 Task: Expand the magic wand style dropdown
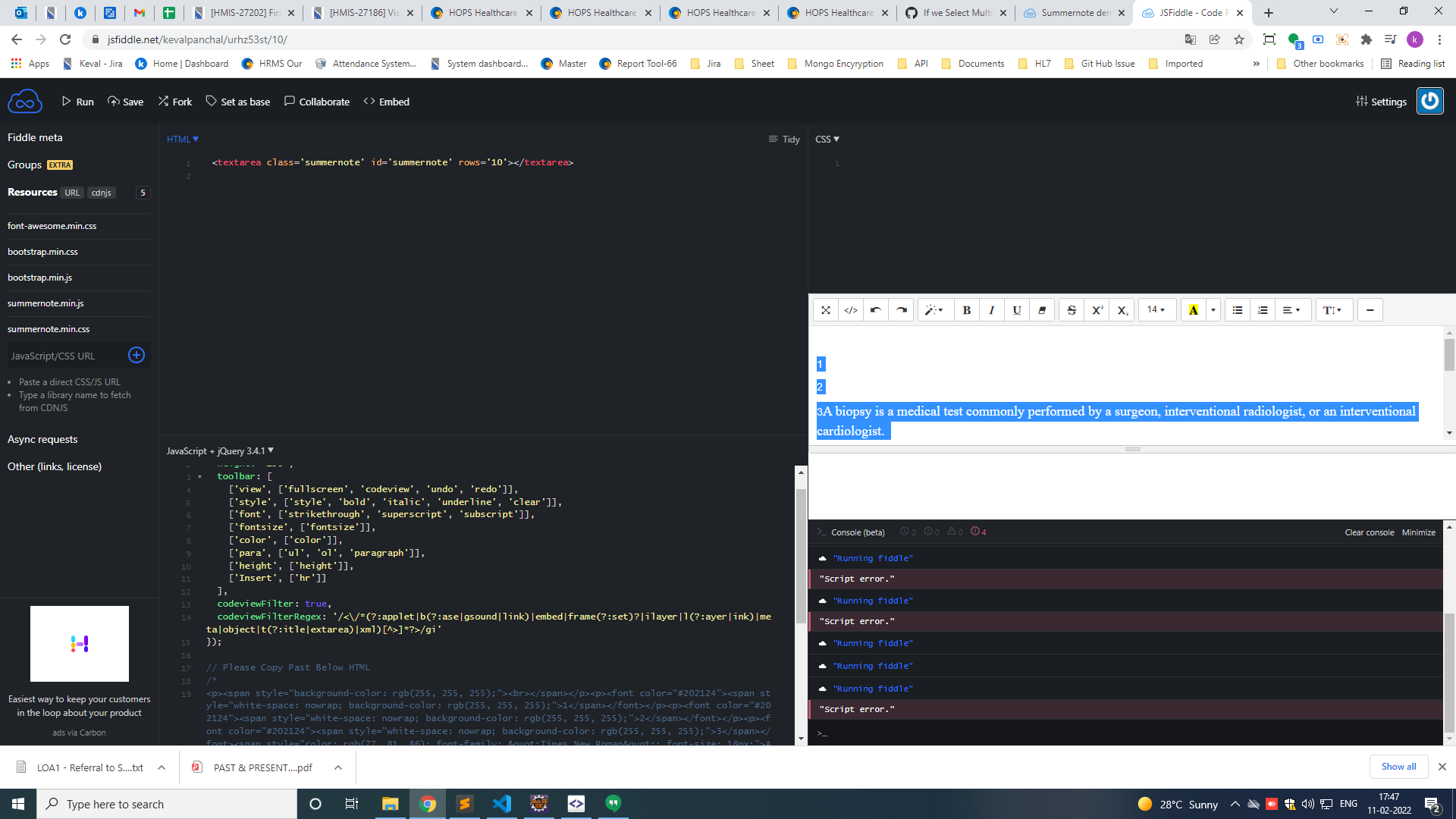934,310
